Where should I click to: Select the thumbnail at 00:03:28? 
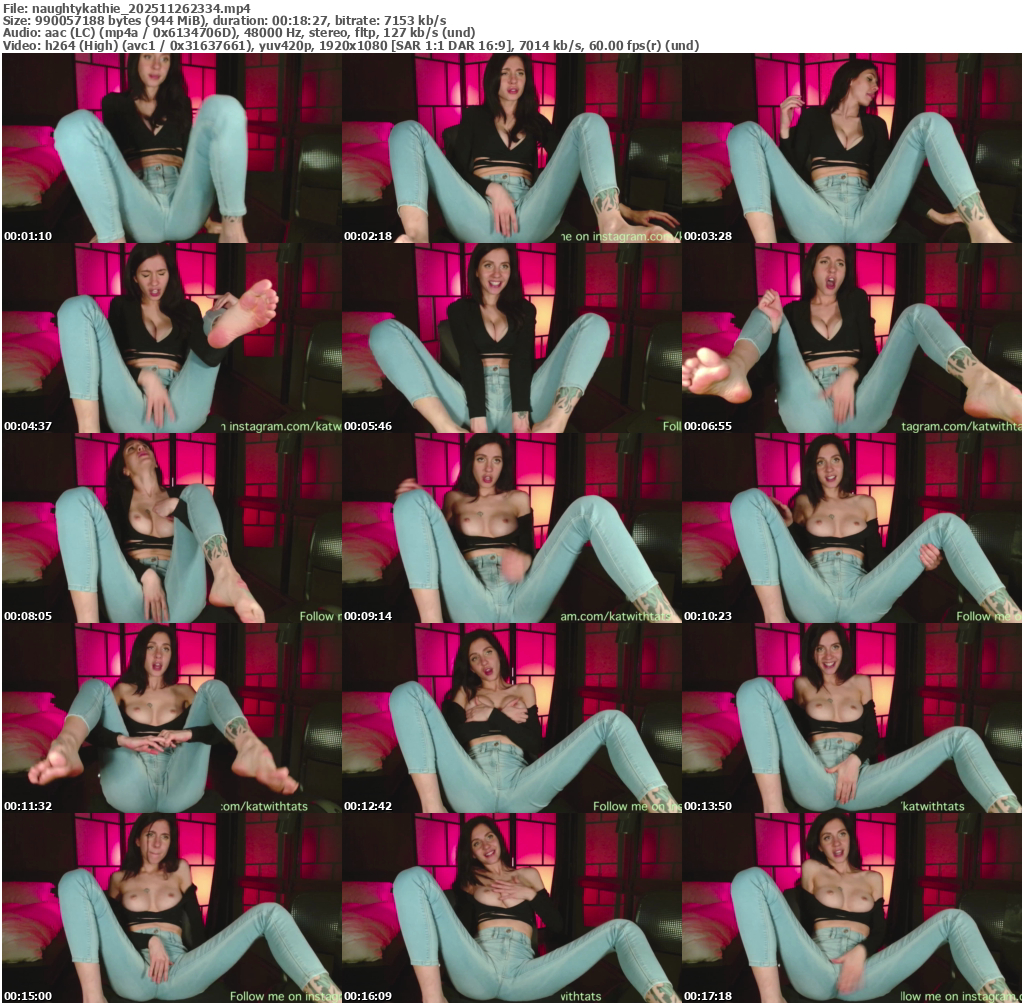[x=852, y=148]
